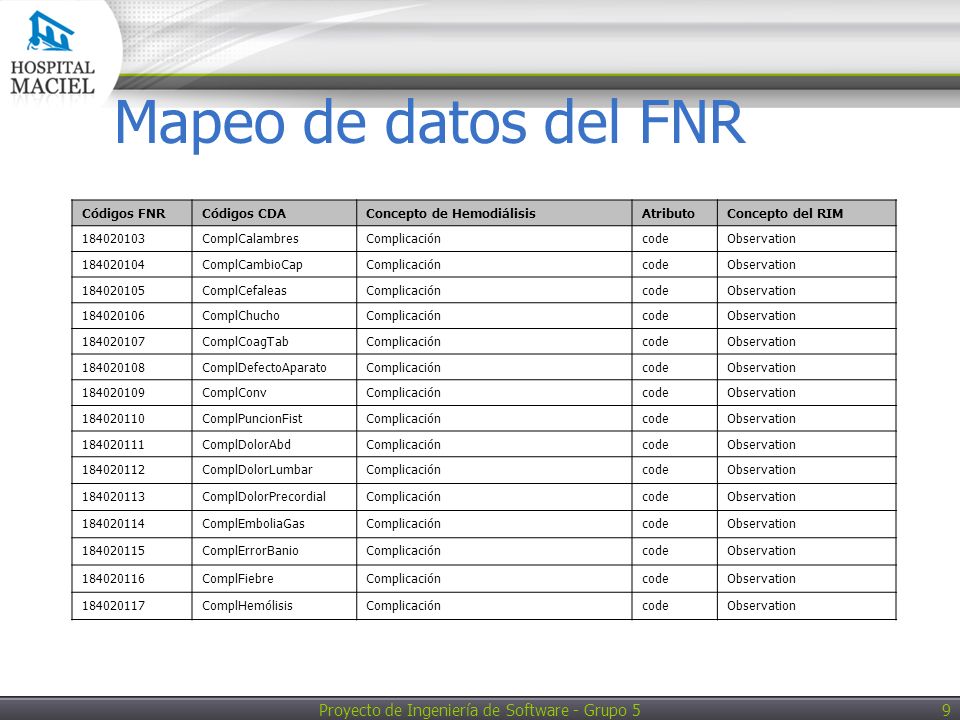This screenshot has width=960, height=720.
Task: Click the 'Concepto del RIM' column header
Action: click(806, 213)
